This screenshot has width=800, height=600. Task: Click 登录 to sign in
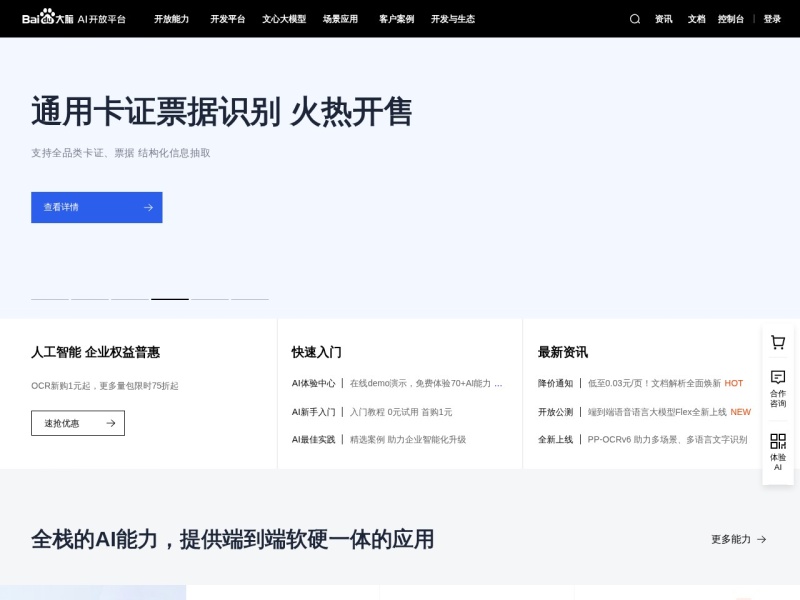pos(772,19)
